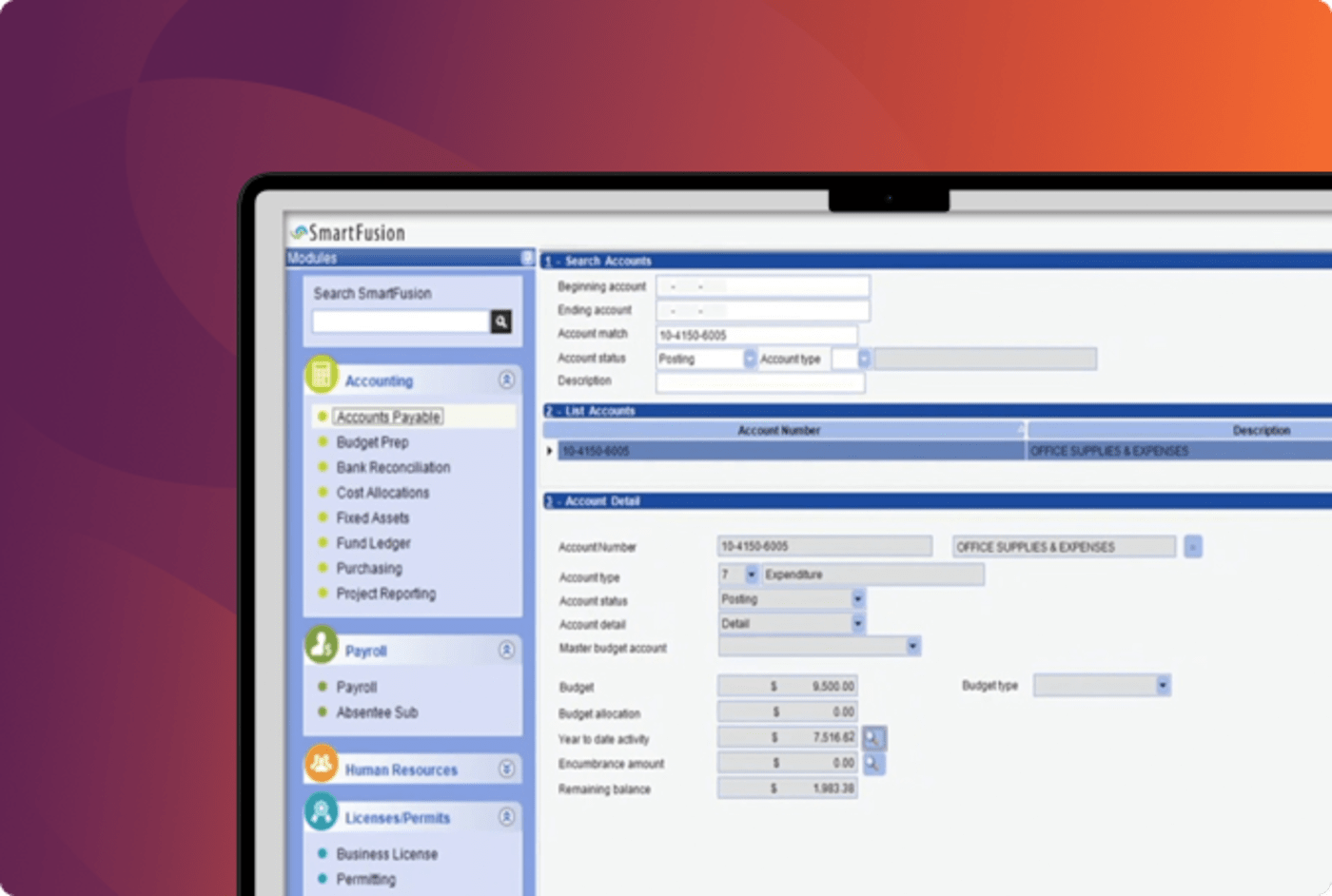Click the Payroll module icon
This screenshot has height=896, width=1332.
pos(322,646)
